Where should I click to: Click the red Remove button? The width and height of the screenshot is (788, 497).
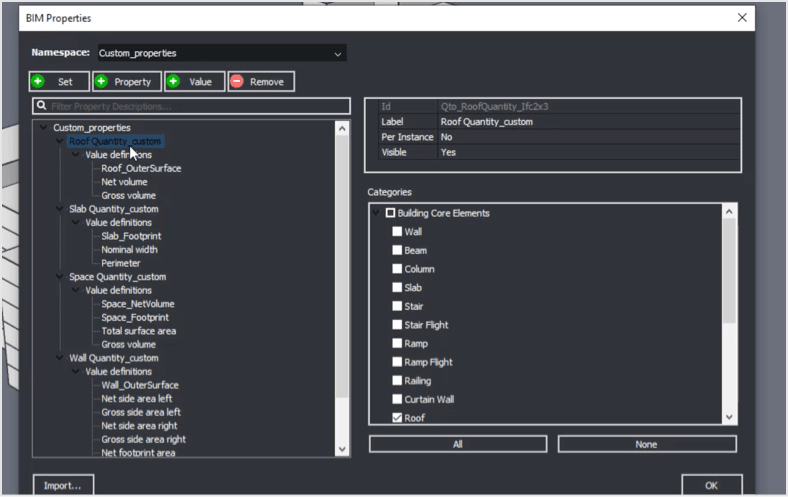coord(261,81)
